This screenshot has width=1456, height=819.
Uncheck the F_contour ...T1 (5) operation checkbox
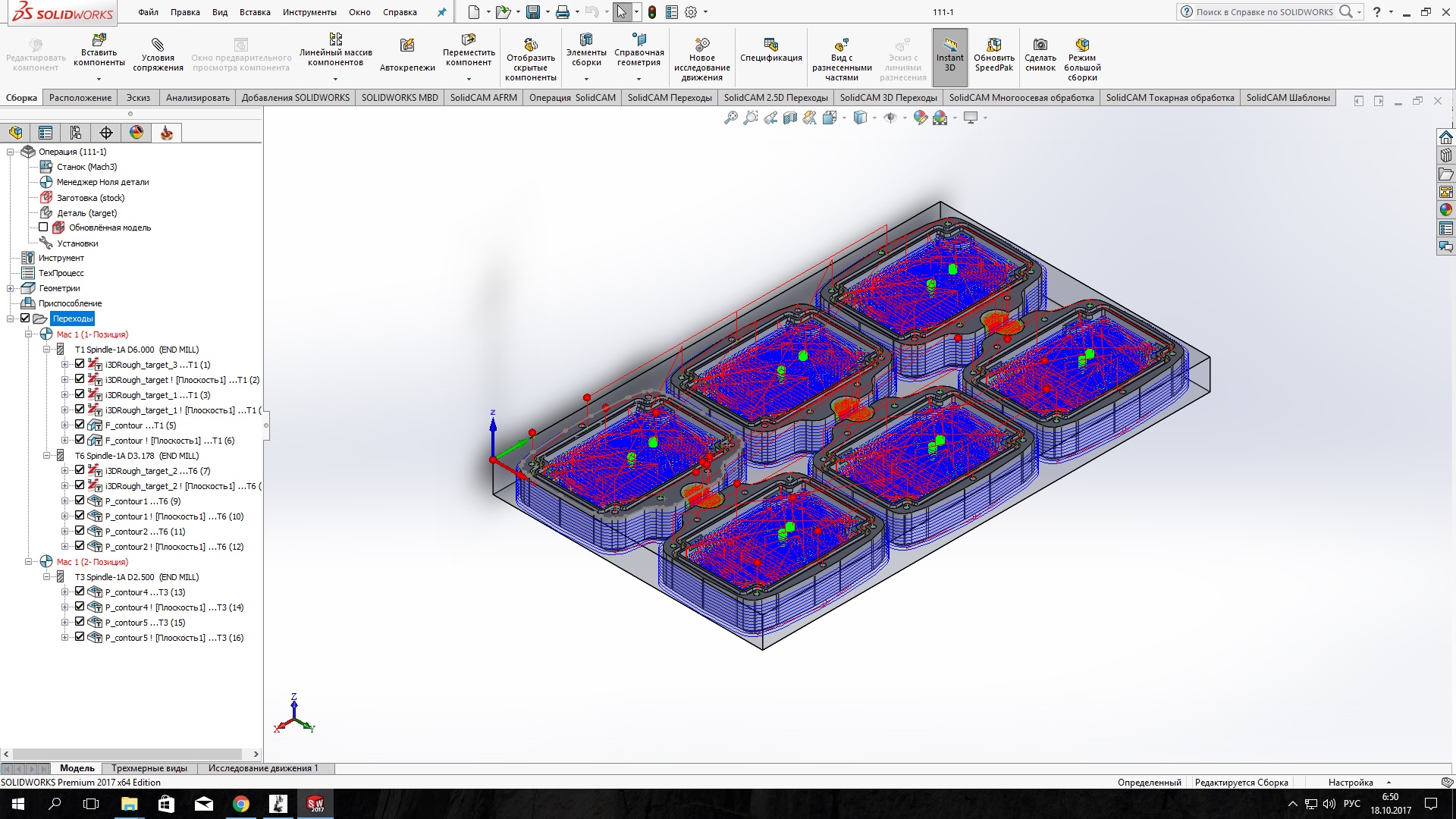(x=80, y=425)
